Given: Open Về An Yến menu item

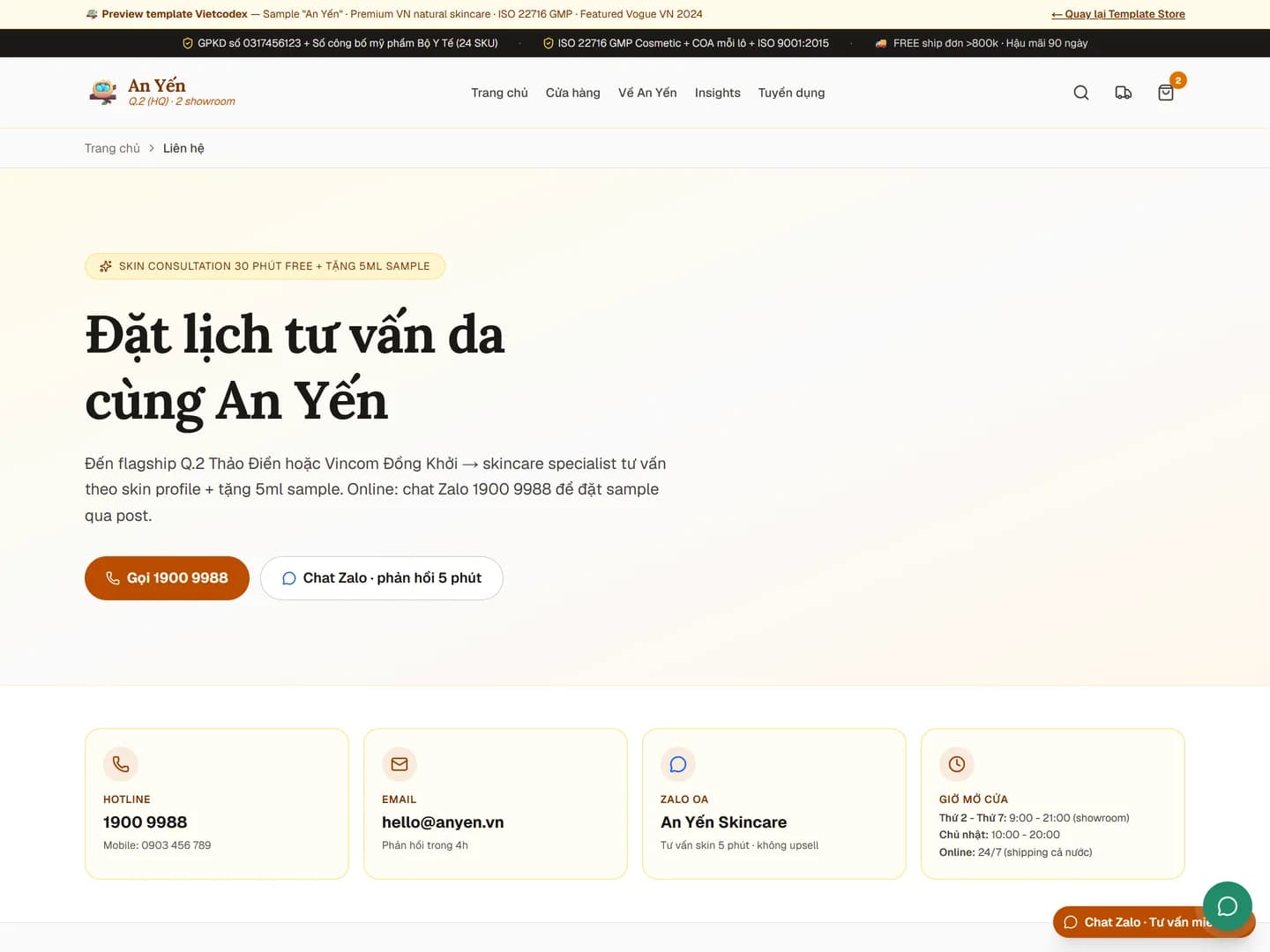Looking at the screenshot, I should (x=647, y=93).
